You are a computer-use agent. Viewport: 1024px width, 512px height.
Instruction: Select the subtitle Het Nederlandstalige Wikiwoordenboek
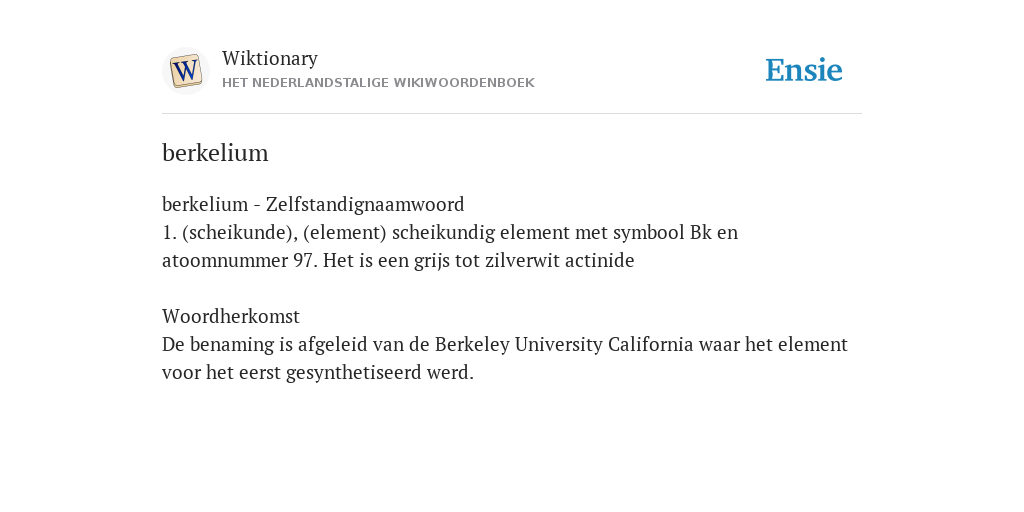pos(378,83)
